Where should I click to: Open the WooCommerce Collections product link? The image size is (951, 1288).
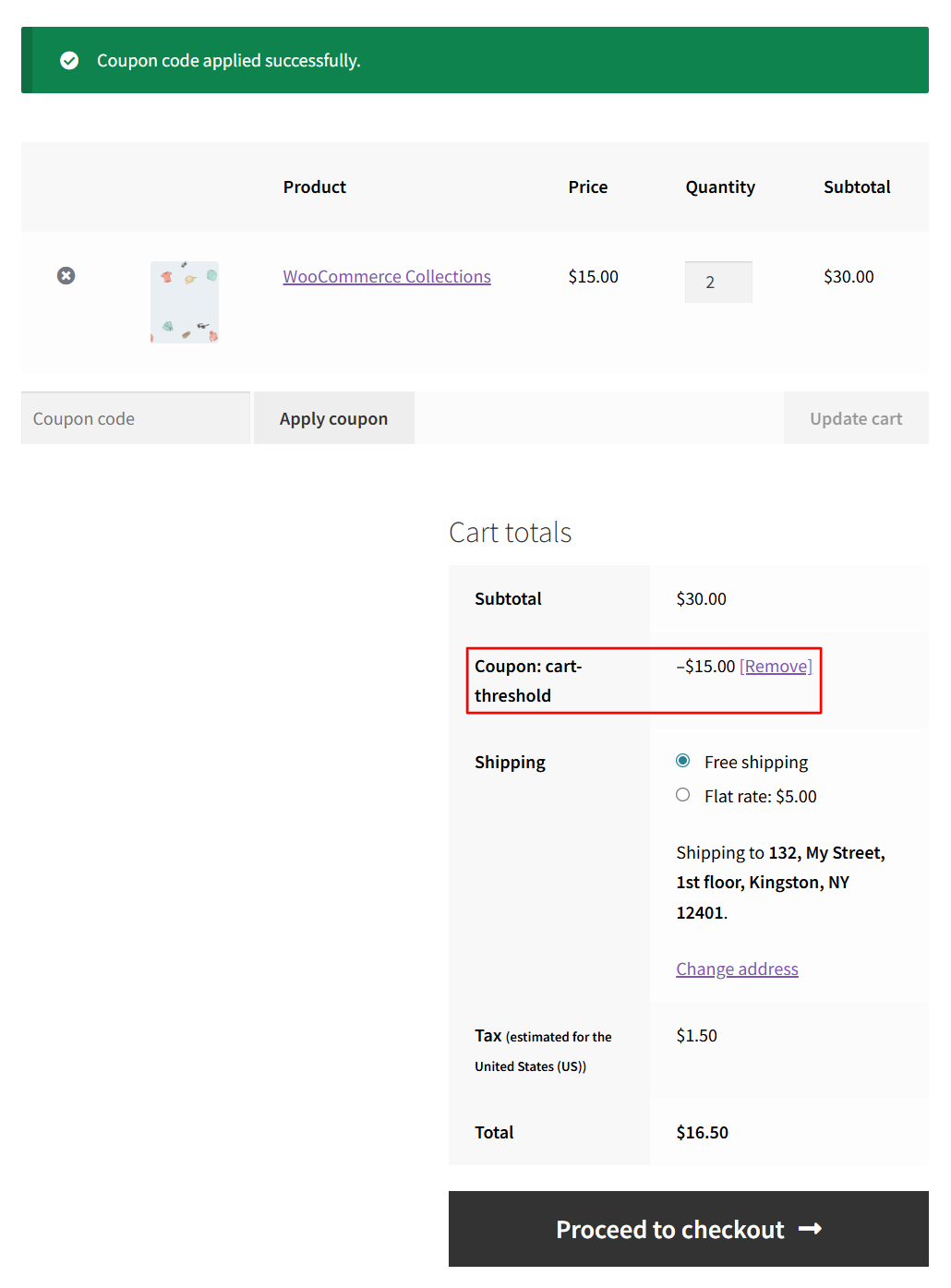click(x=387, y=277)
